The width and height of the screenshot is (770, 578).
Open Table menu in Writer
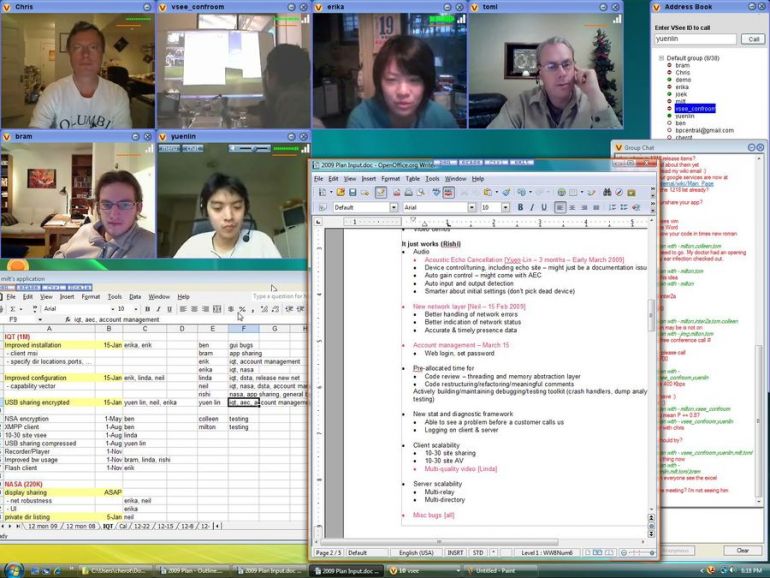[x=412, y=179]
